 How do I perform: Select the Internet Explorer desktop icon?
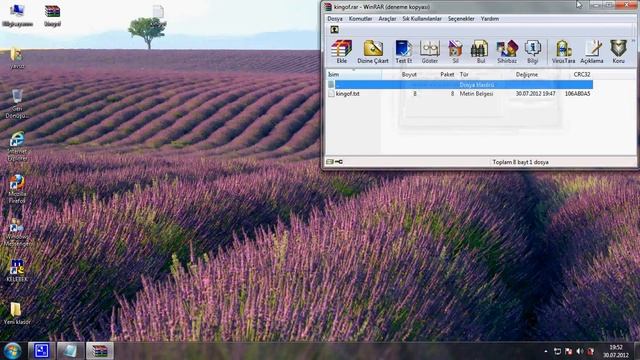point(17,146)
